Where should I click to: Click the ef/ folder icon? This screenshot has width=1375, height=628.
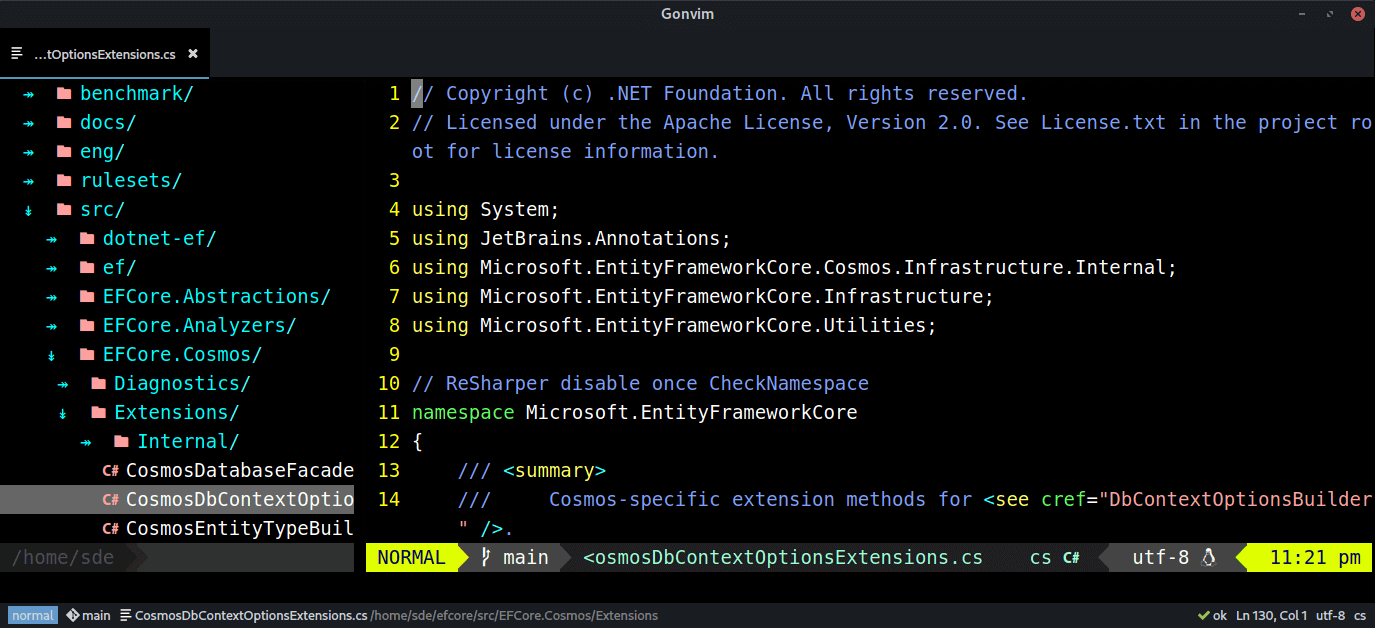coord(86,268)
